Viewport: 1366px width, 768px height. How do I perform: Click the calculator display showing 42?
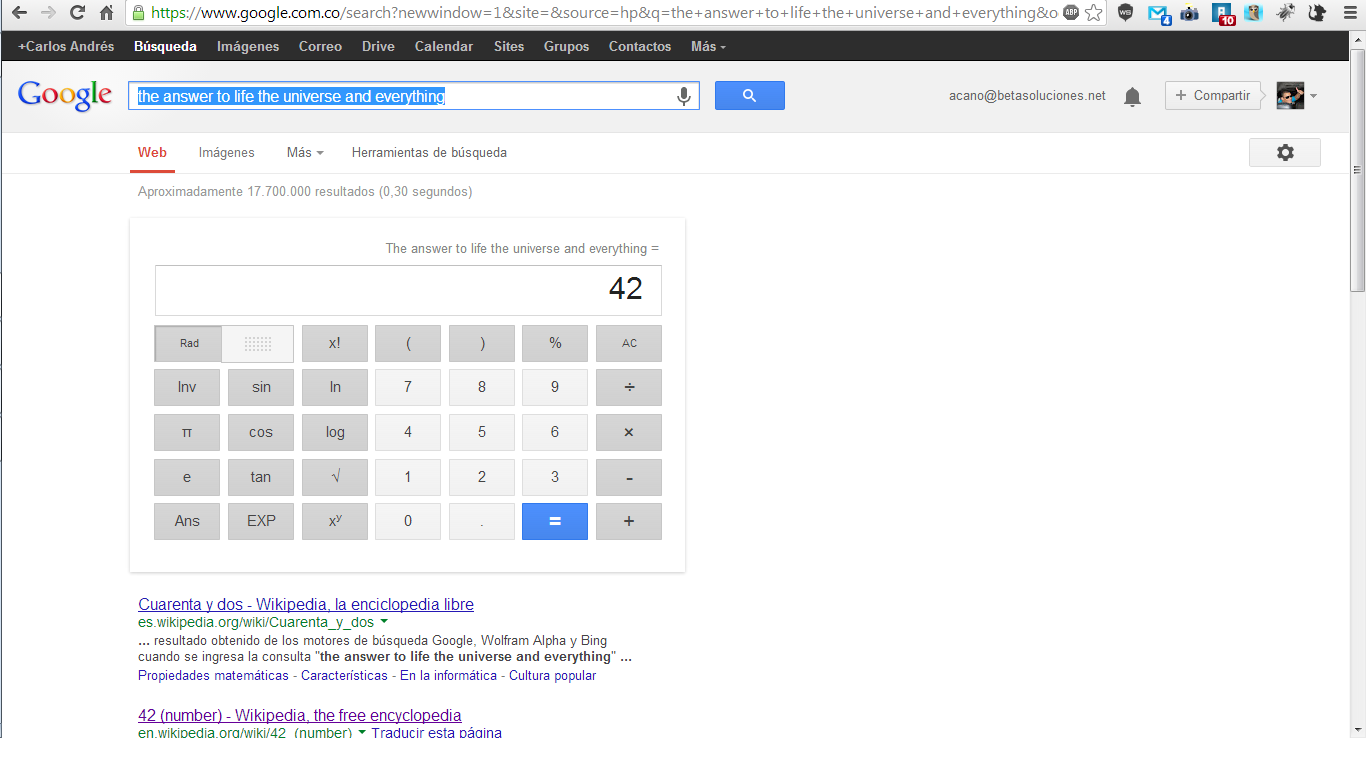click(408, 290)
